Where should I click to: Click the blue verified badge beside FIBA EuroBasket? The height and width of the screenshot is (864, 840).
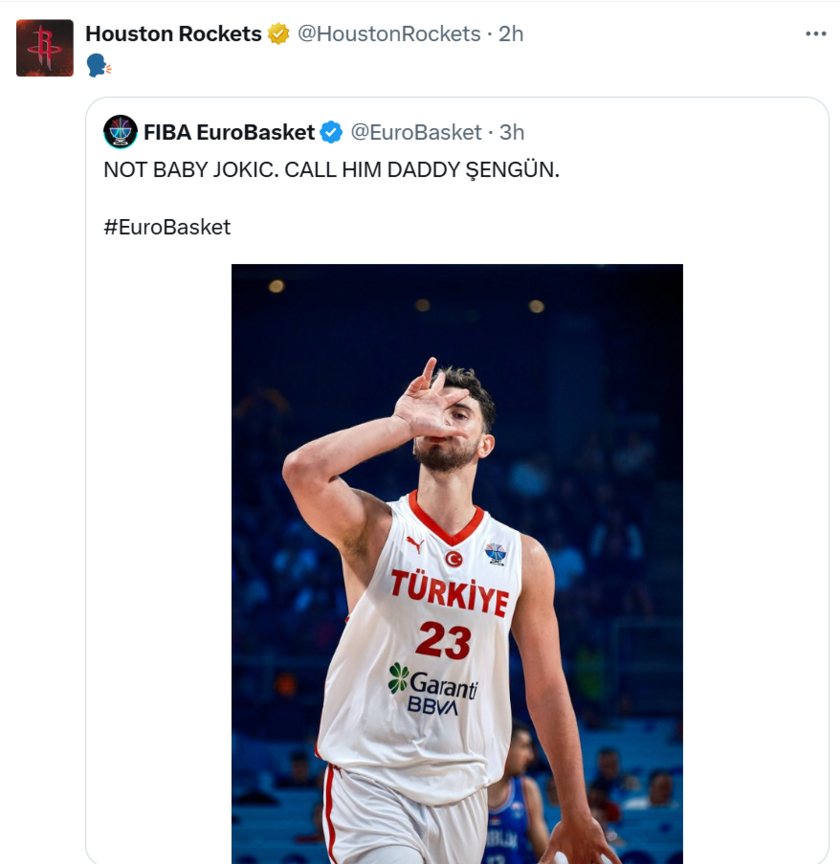pyautogui.click(x=331, y=132)
